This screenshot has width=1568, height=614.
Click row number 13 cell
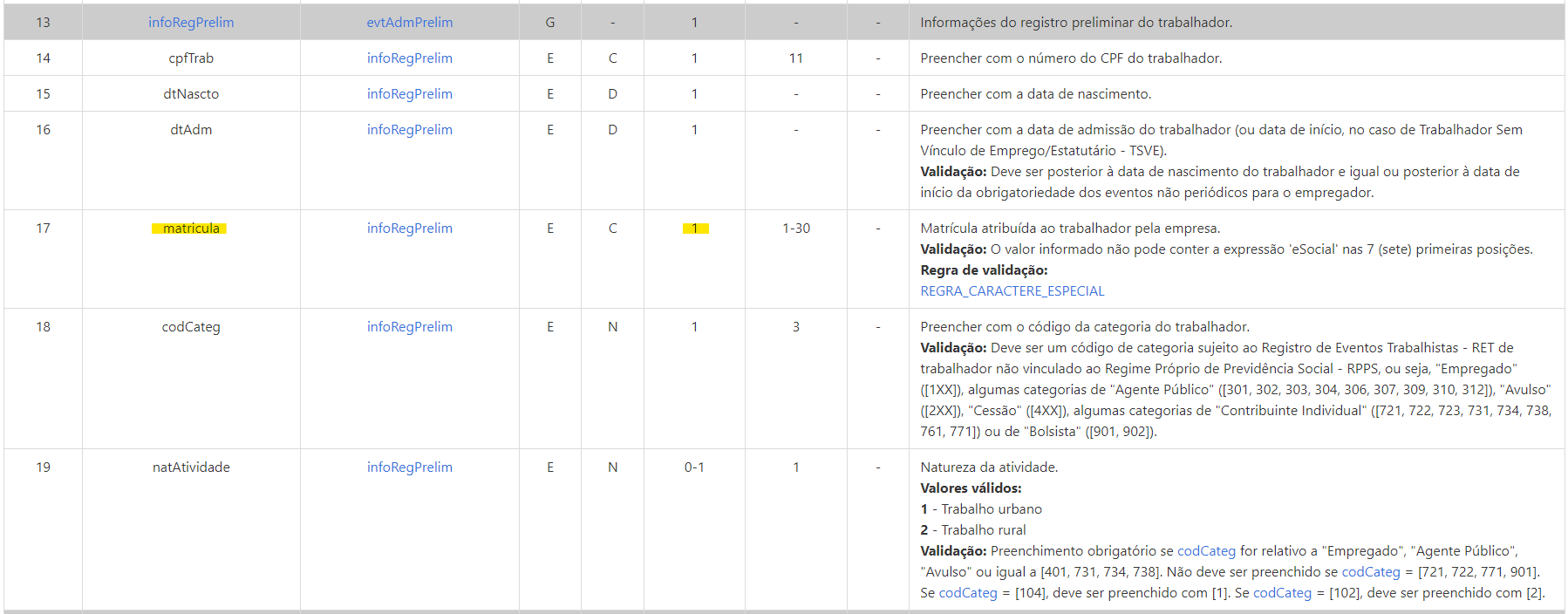[x=43, y=23]
